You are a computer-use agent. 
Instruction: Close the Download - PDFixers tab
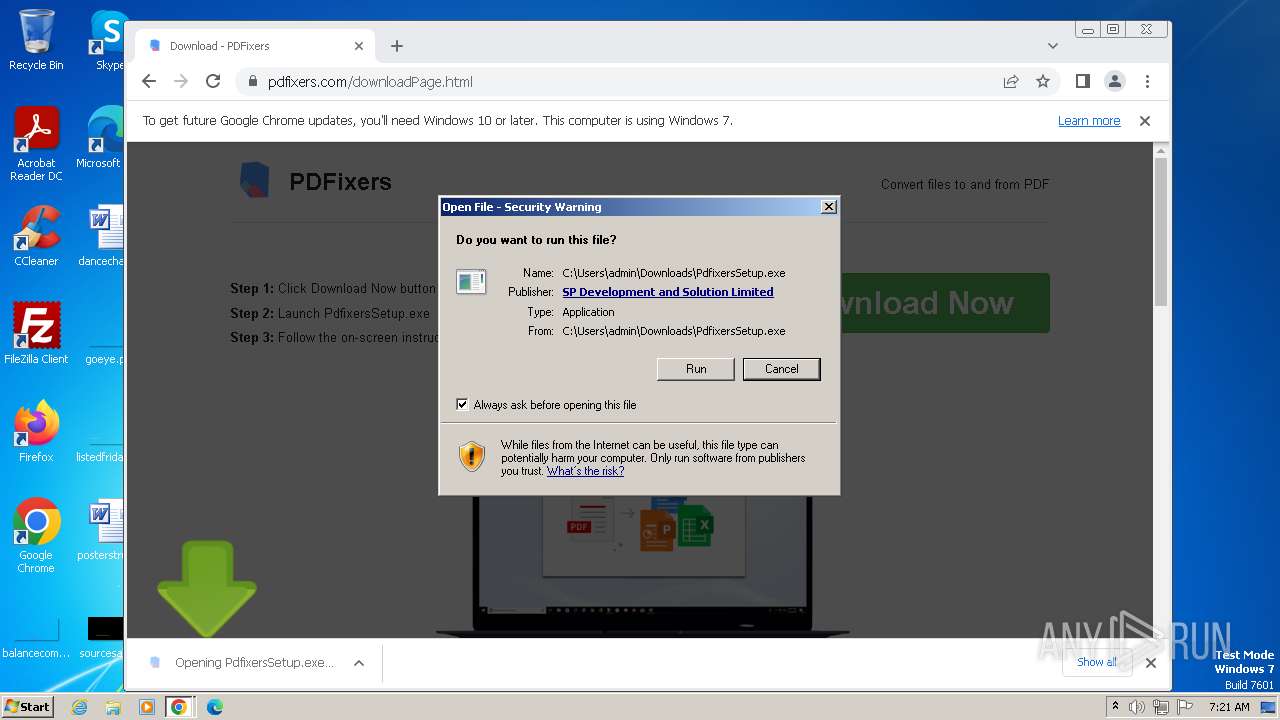tap(359, 46)
